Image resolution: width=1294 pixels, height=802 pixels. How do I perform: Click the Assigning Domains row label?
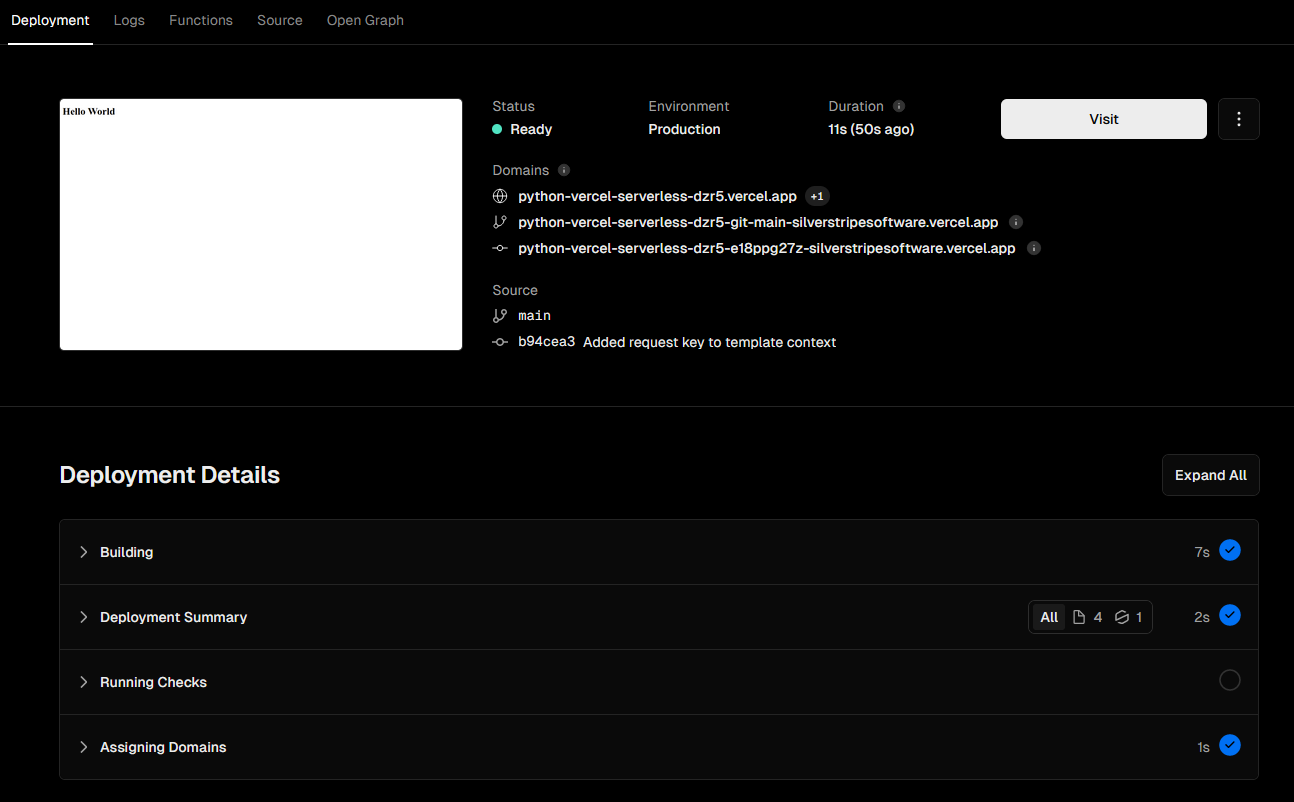163,747
